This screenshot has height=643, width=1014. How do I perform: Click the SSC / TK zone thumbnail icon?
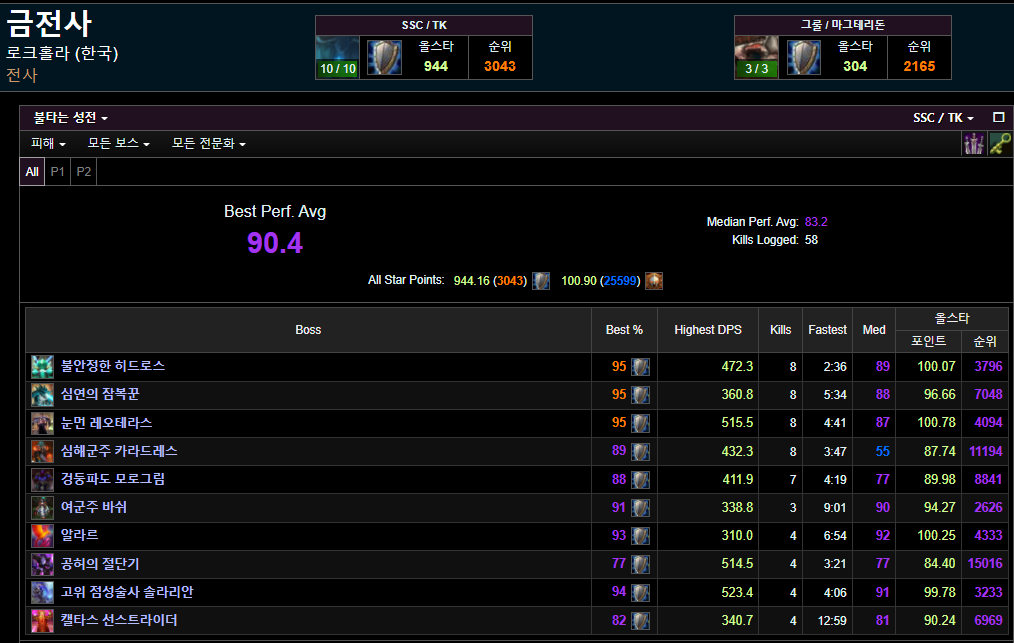(337, 57)
